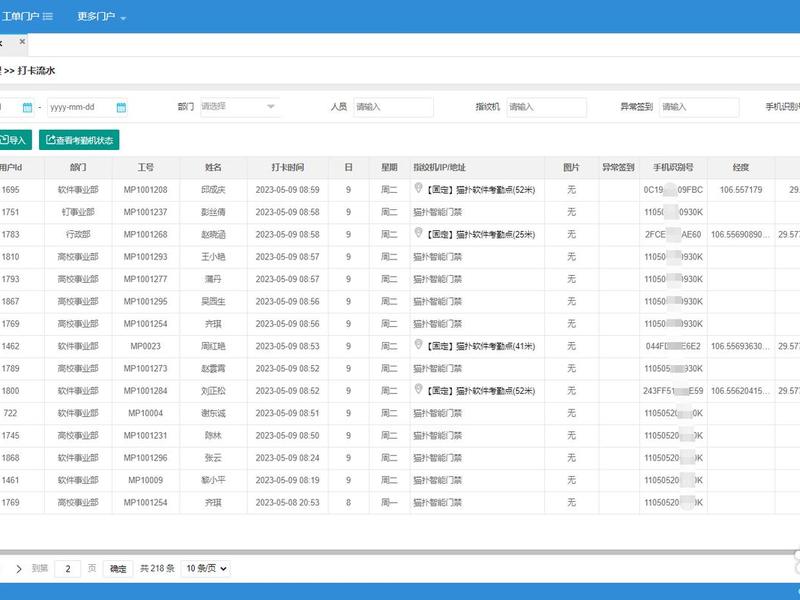
Task: Click the 2023-05-09 08:53 time cell
Action: pyautogui.click(x=288, y=346)
